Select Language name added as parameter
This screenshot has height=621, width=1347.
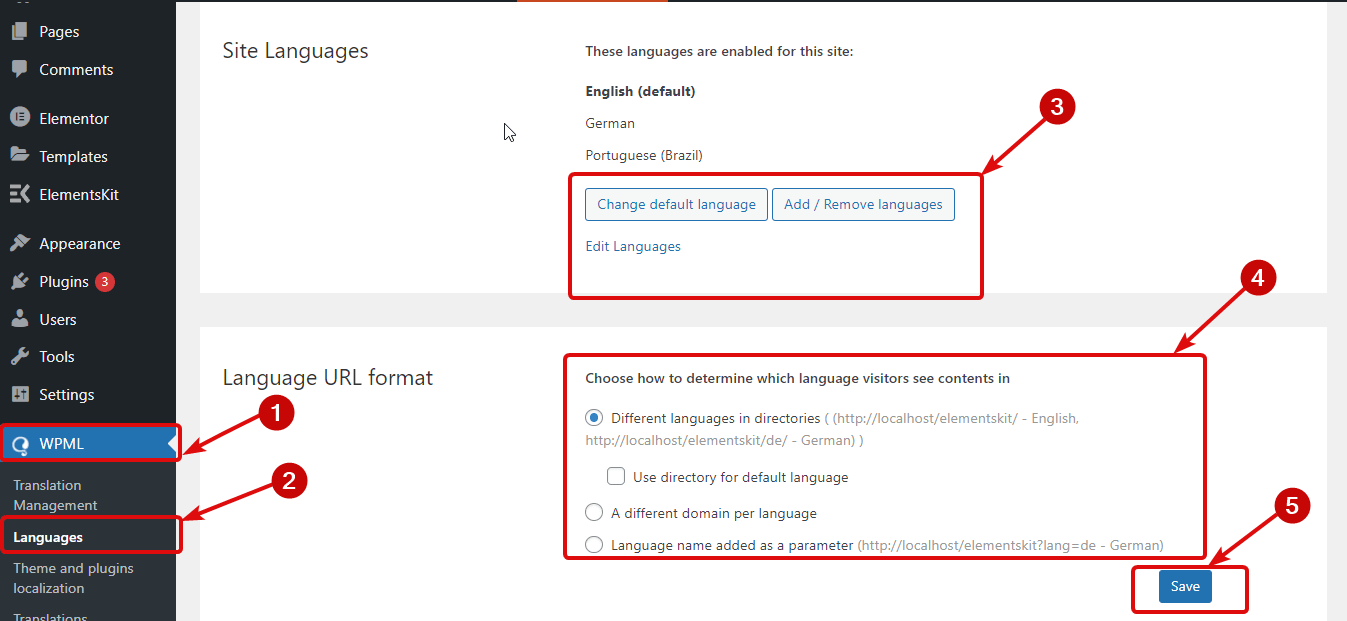coord(594,545)
